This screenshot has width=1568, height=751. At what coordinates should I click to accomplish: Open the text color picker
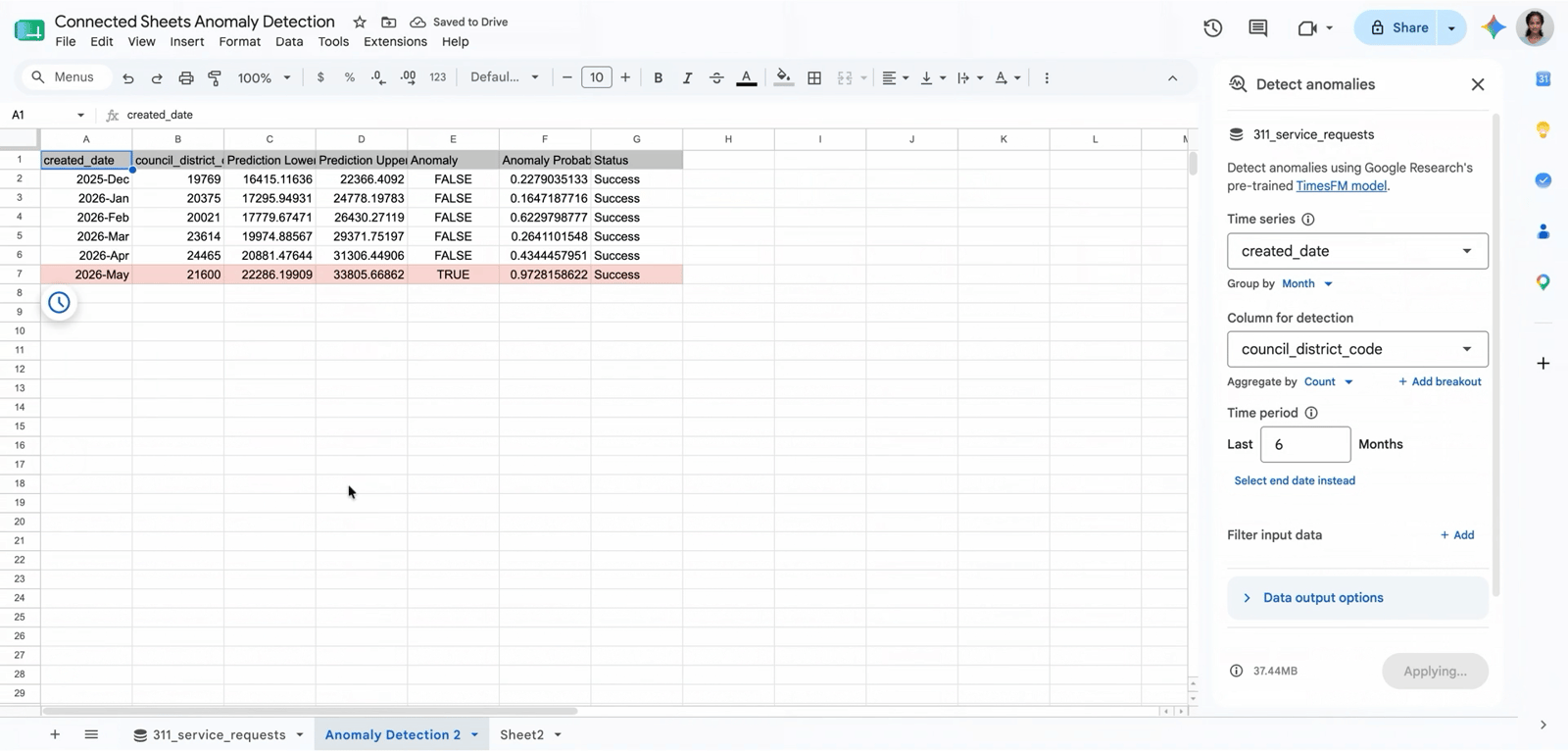click(x=747, y=77)
